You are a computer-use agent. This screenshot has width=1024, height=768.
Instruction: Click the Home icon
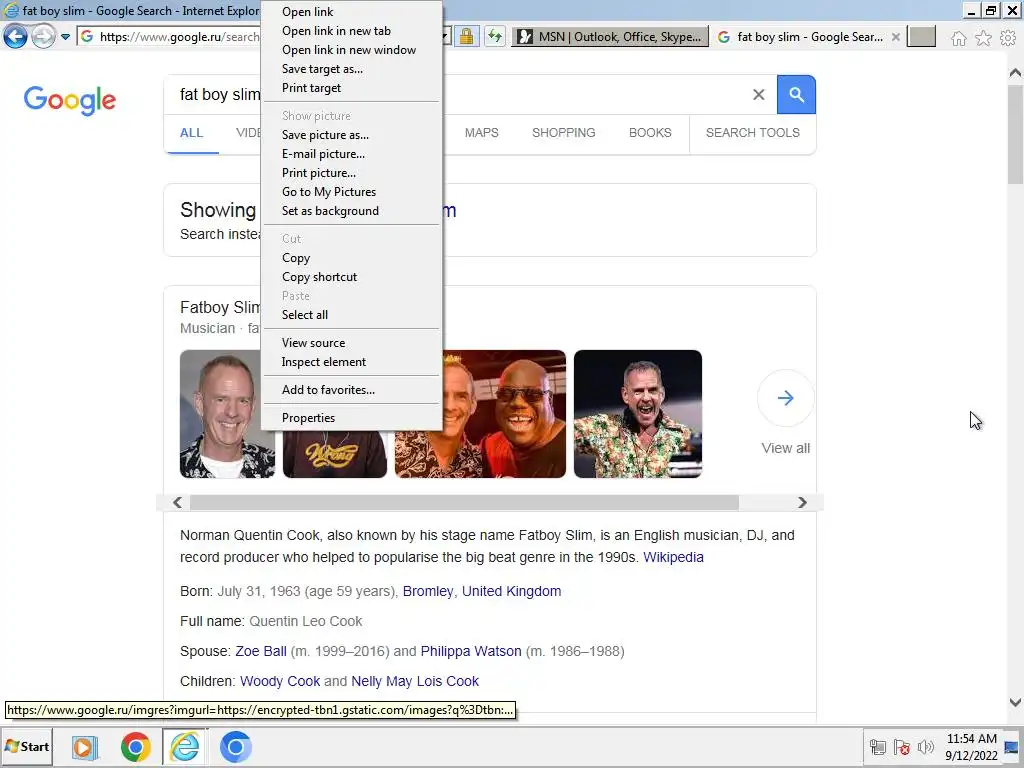click(959, 39)
